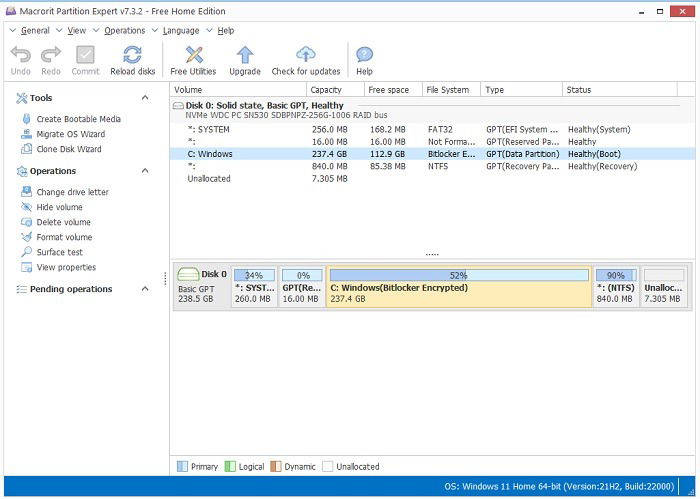Screen dimensions: 700x499
Task: Click the arrow before Language menu
Action: pyautogui.click(x=154, y=30)
